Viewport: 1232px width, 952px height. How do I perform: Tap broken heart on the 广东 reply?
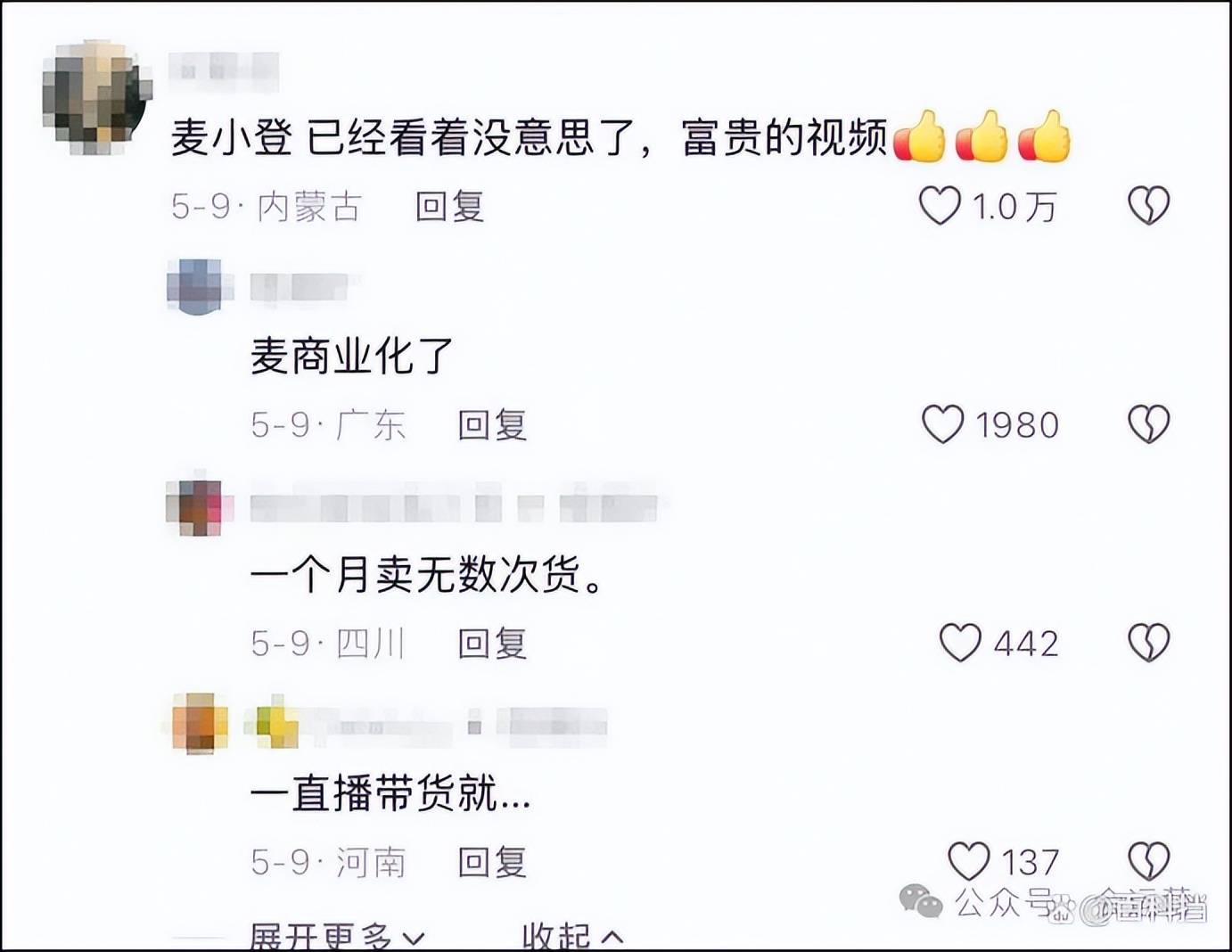tap(1148, 424)
